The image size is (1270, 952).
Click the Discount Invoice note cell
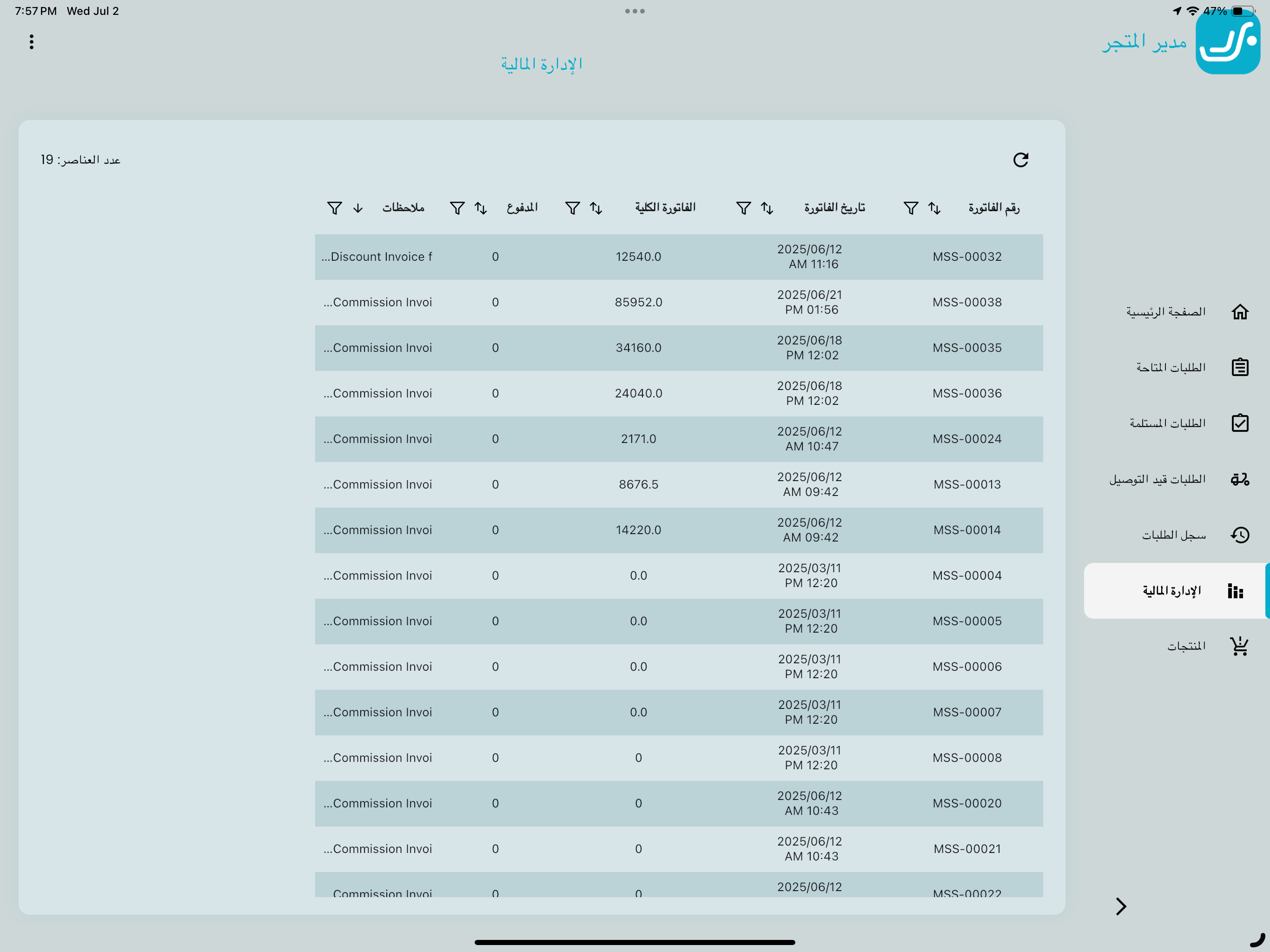pyautogui.click(x=377, y=257)
